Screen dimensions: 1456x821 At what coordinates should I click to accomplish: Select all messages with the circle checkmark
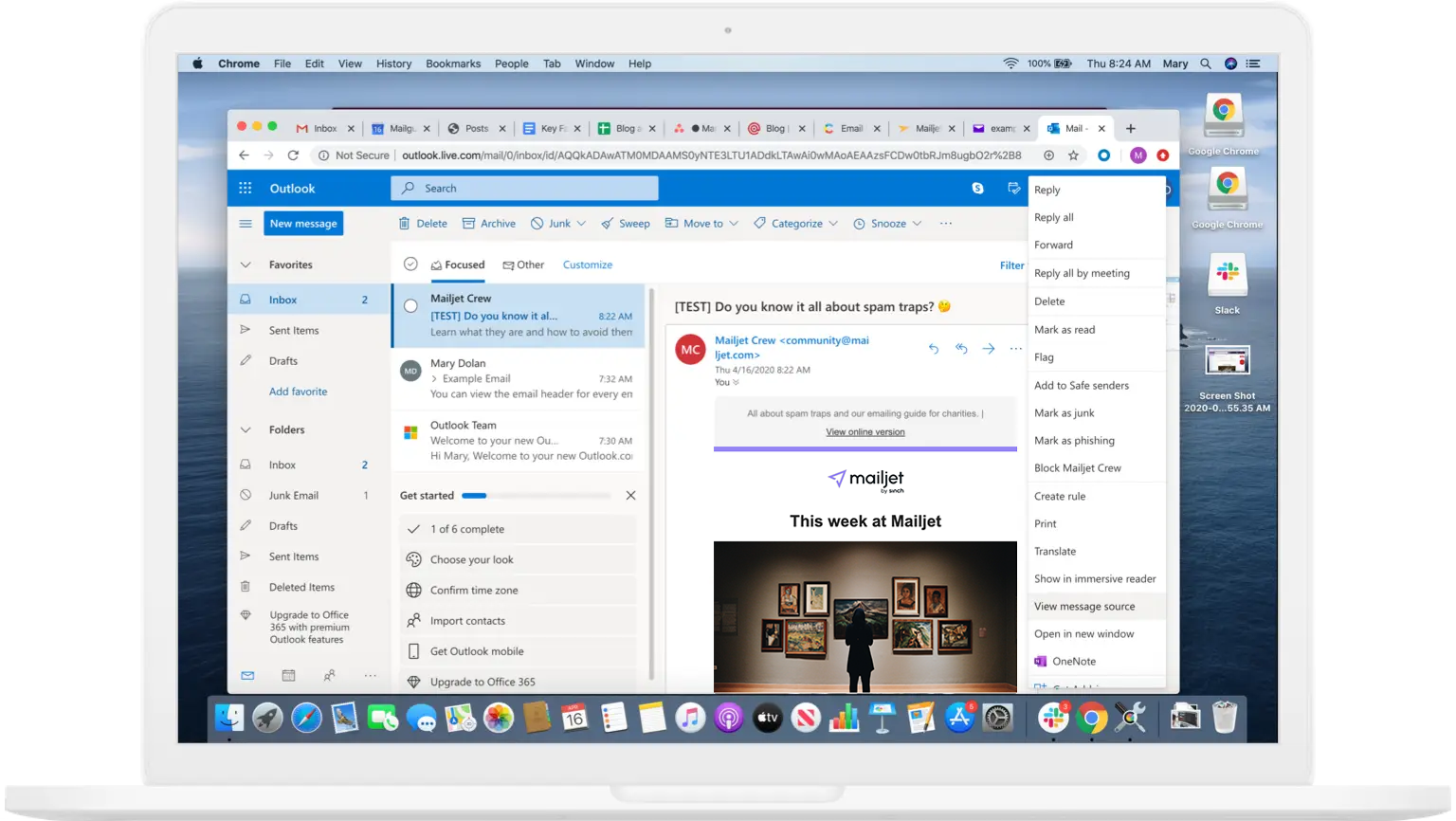point(410,265)
